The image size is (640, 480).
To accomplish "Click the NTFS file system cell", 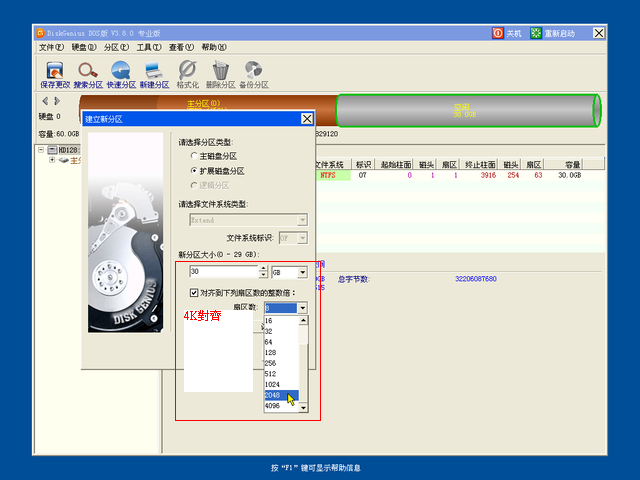I will click(x=333, y=175).
